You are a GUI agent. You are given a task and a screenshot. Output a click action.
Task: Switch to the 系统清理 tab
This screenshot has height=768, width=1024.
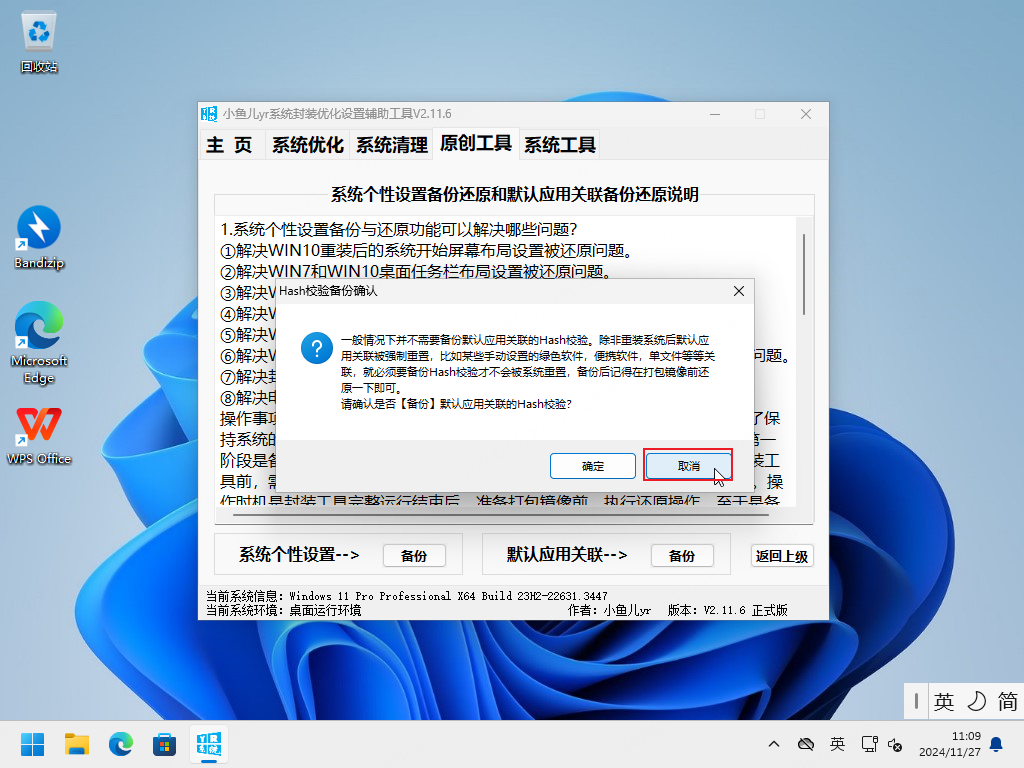(x=391, y=144)
